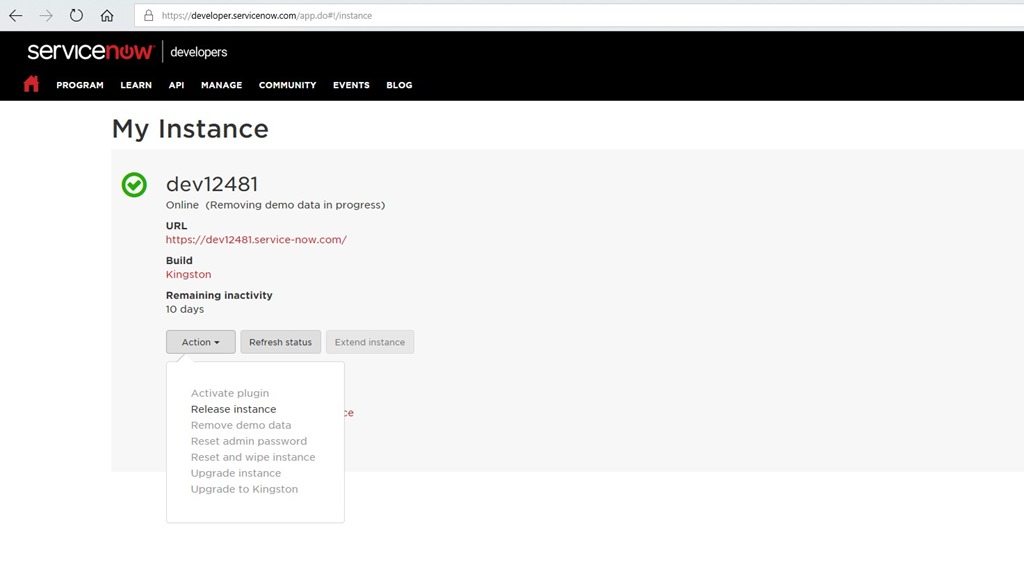Click the Kingston build link

pyautogui.click(x=188, y=274)
